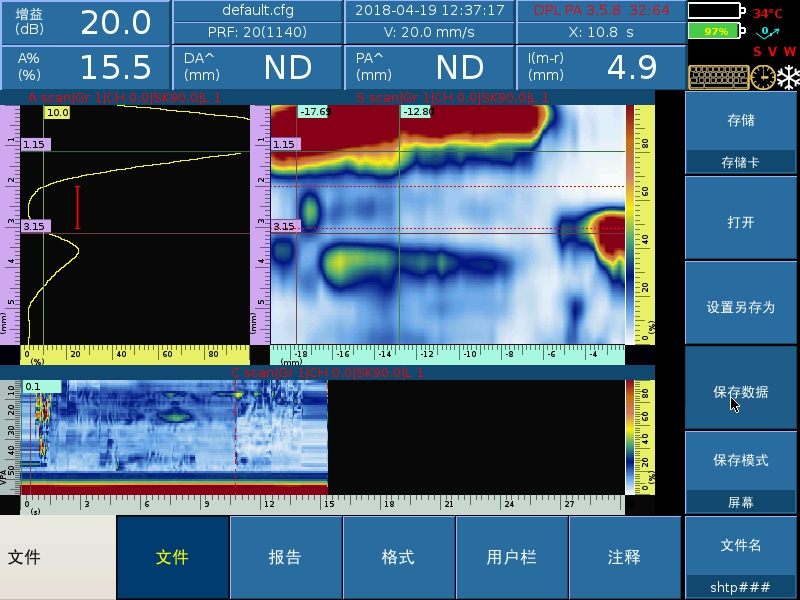This screenshot has width=800, height=600.
Task: Expand the 保存模式 save mode selector
Action: (740, 472)
